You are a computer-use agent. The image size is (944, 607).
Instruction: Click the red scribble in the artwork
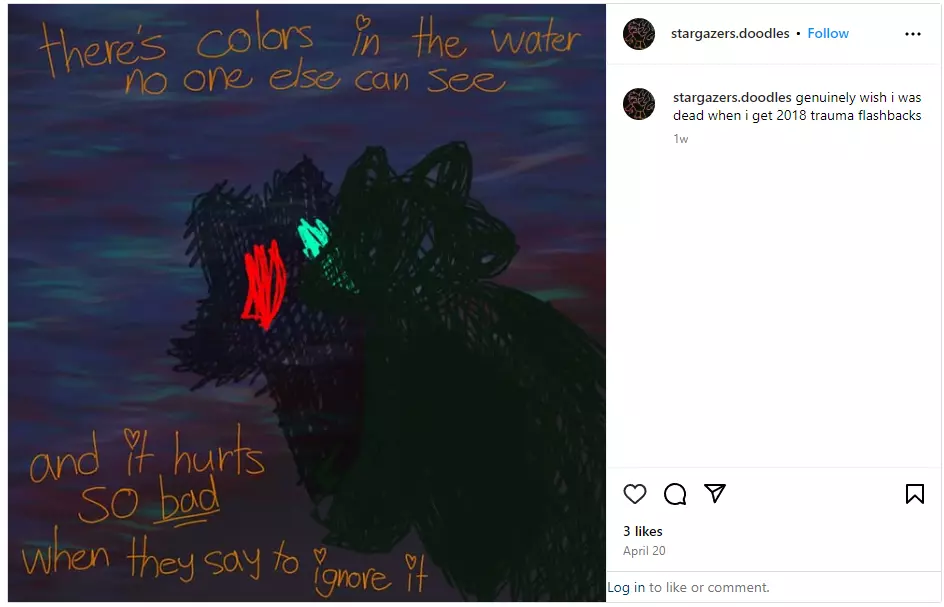265,284
